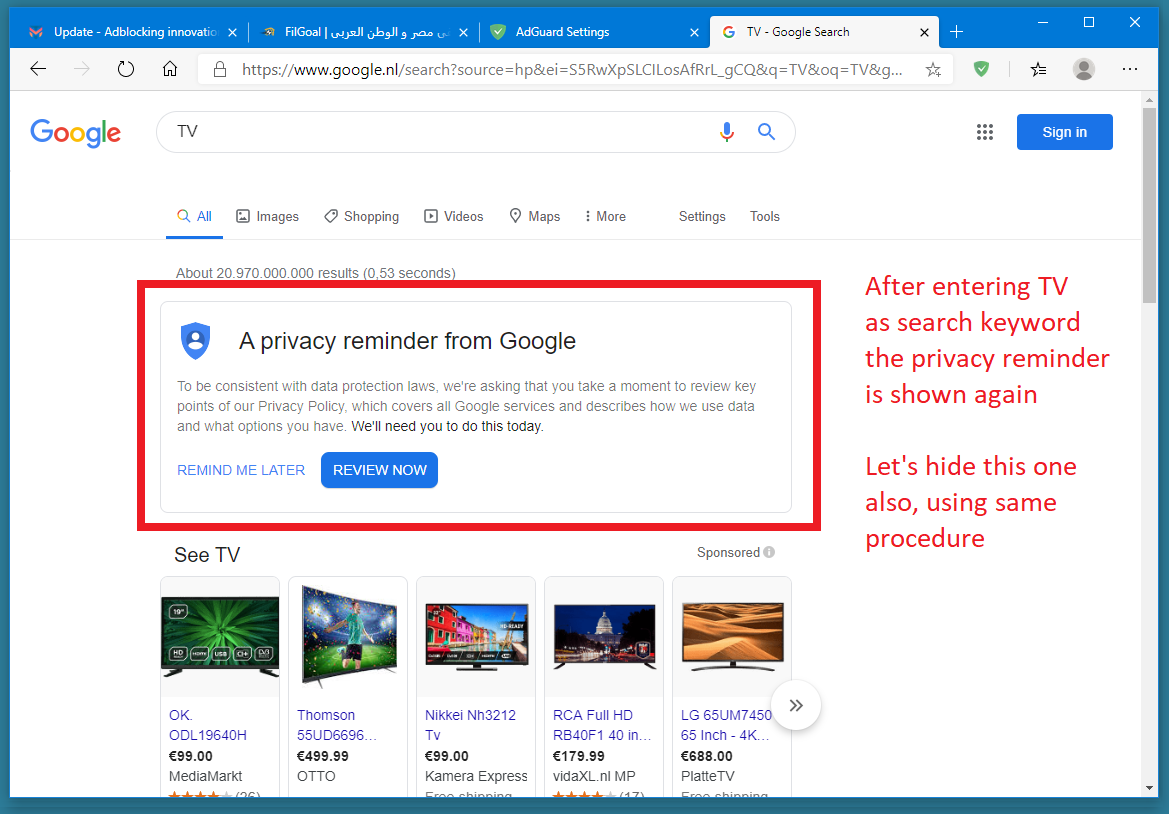
Task: Click the browser back arrow
Action: 38,70
